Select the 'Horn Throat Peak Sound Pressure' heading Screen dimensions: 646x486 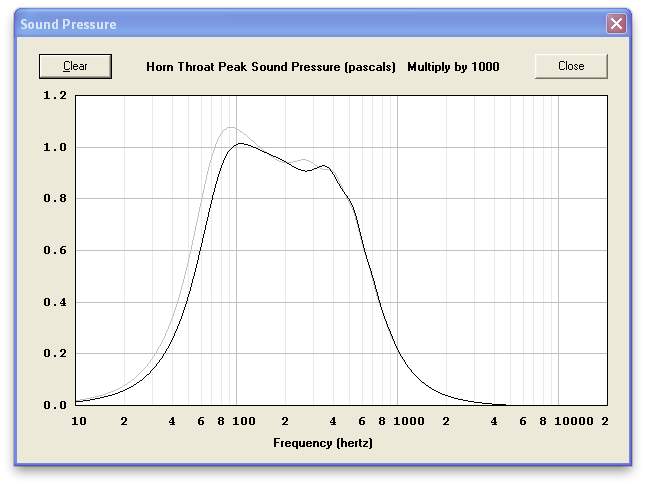coord(271,67)
